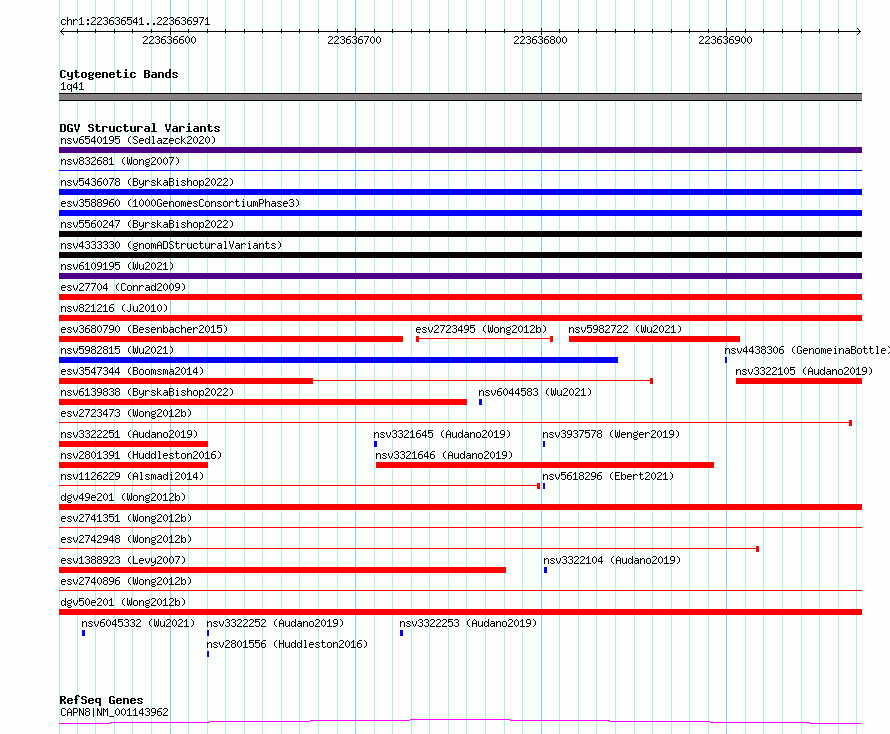The width and height of the screenshot is (890, 734).
Task: Open esv2723495 (Wong2012b) variant label
Action: [x=481, y=329]
